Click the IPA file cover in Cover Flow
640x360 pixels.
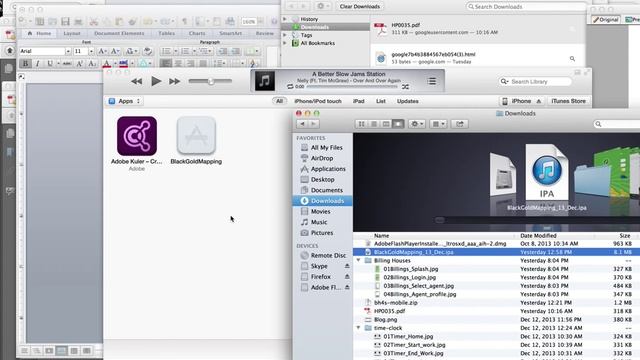(x=547, y=172)
